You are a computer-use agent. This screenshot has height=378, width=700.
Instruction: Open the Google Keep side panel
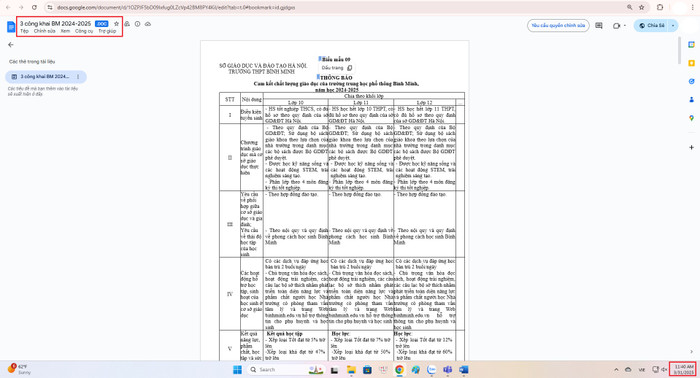coord(692,63)
